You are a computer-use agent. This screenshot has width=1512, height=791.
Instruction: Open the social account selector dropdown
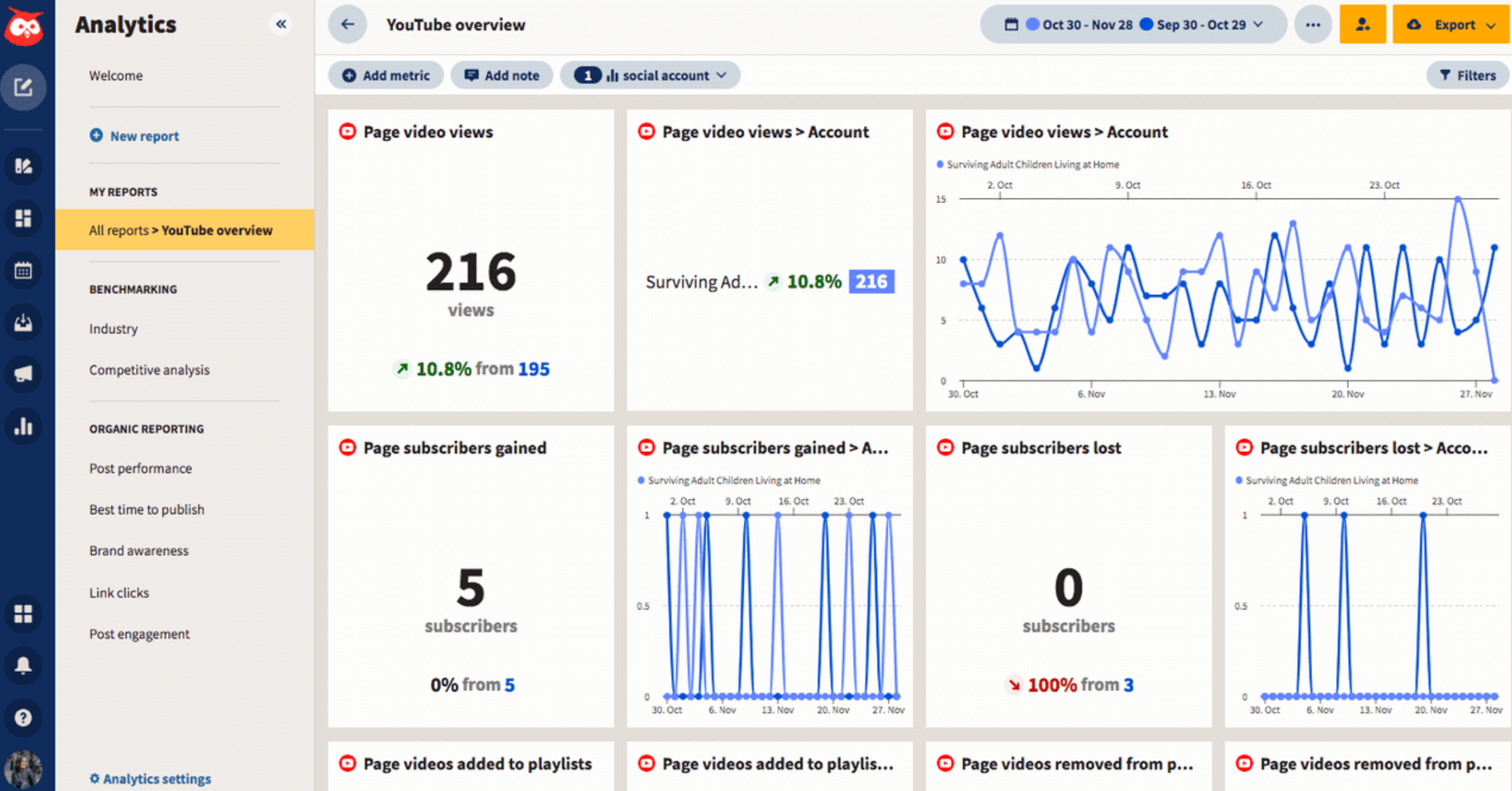point(649,75)
